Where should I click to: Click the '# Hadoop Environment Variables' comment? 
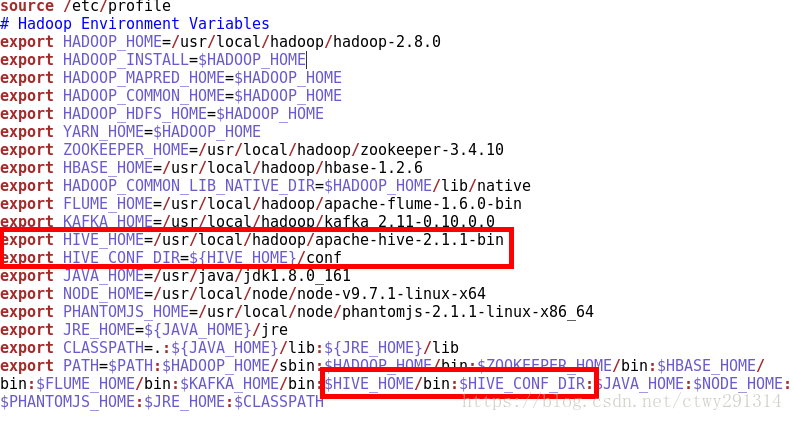click(135, 24)
